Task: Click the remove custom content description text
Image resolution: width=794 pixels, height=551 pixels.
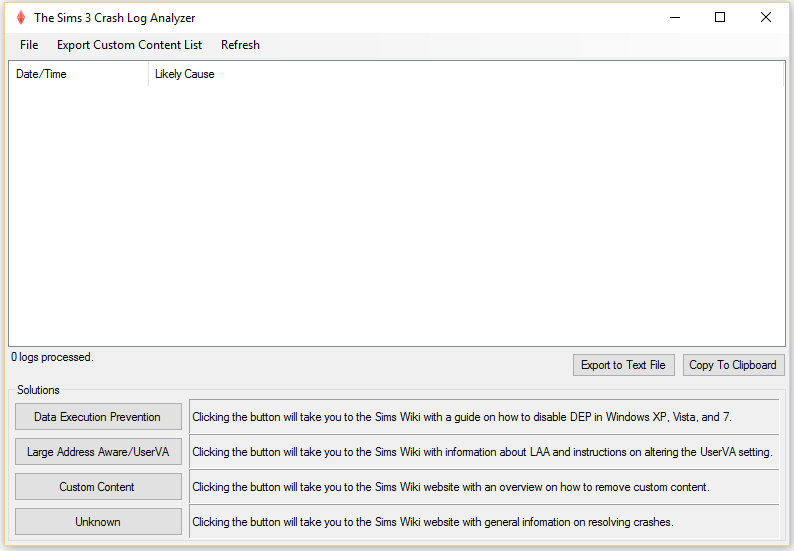Action: click(451, 487)
